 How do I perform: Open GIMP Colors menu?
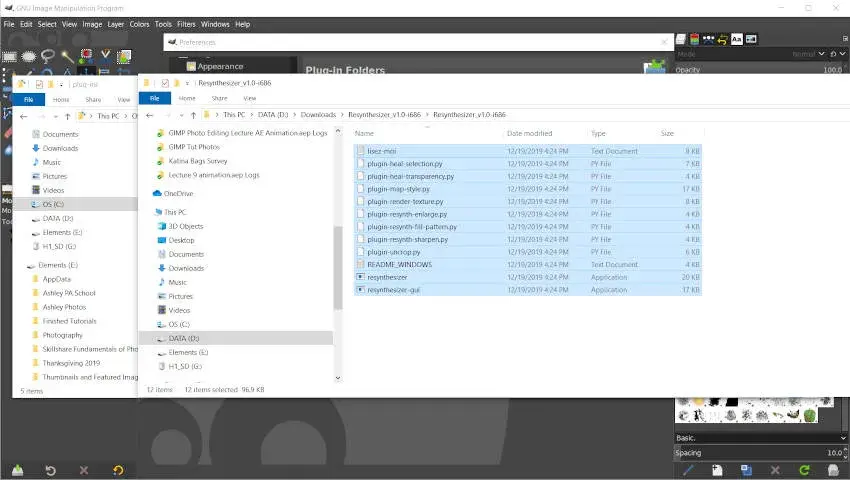[x=139, y=24]
